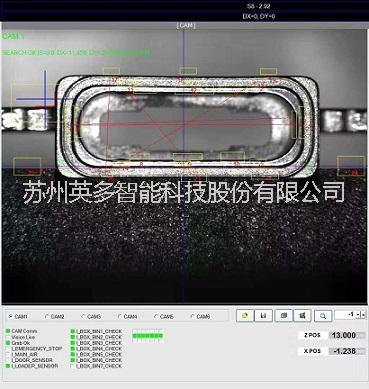Activate the magnifier zoom icon
The width and height of the screenshot is (369, 389).
coord(323,315)
